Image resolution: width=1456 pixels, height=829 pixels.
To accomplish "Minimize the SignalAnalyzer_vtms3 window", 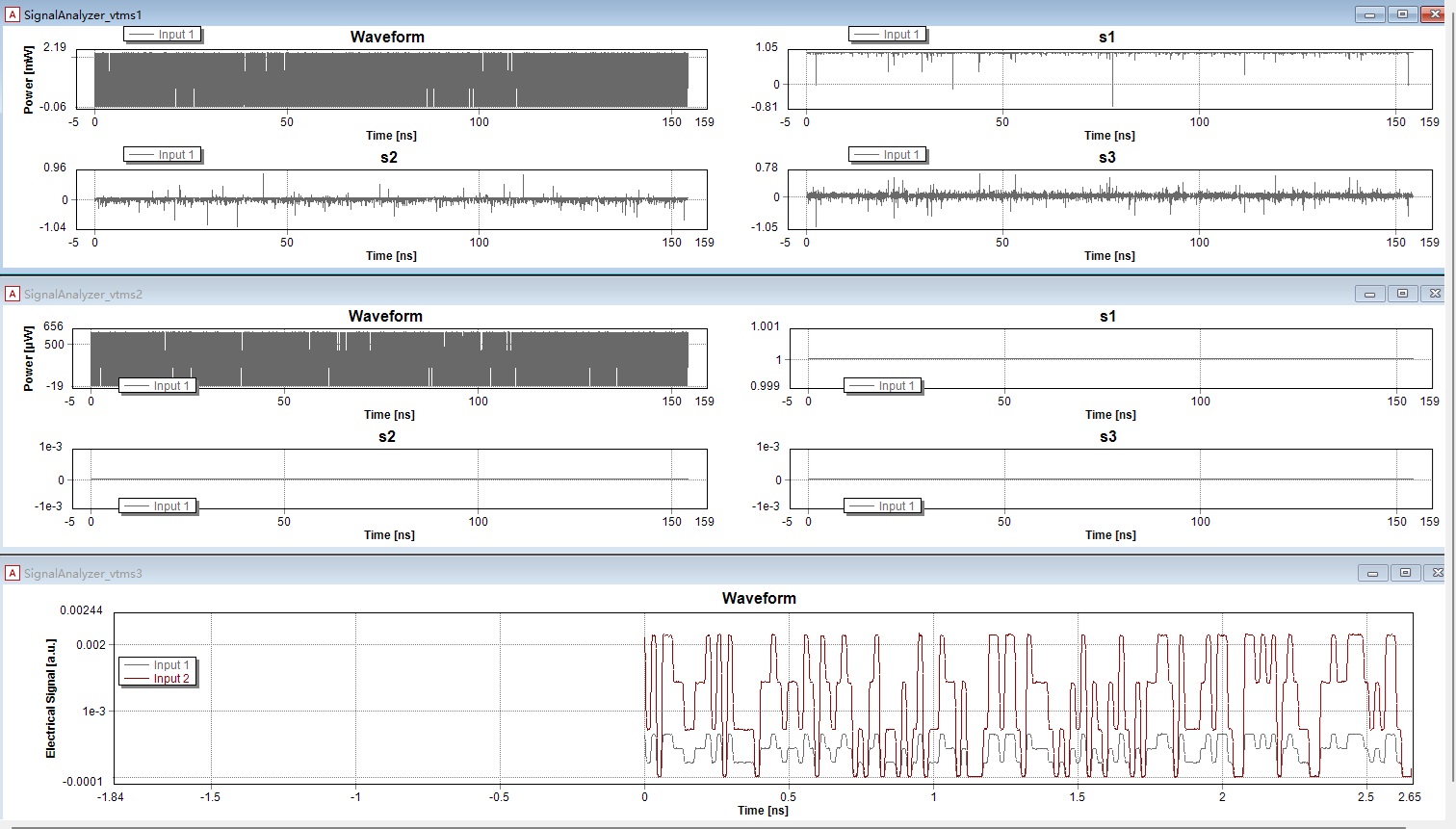I will click(x=1372, y=573).
